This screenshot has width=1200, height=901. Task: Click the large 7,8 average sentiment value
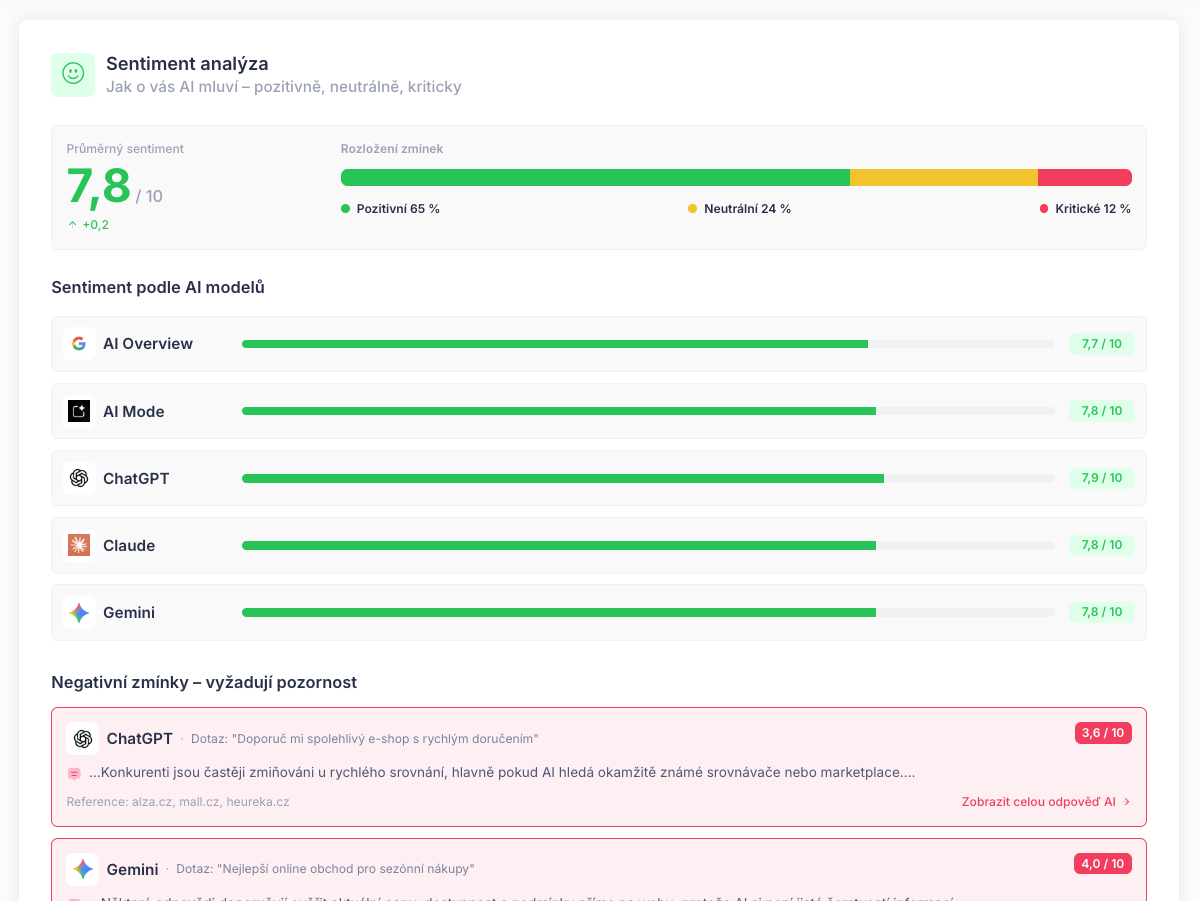(x=99, y=187)
